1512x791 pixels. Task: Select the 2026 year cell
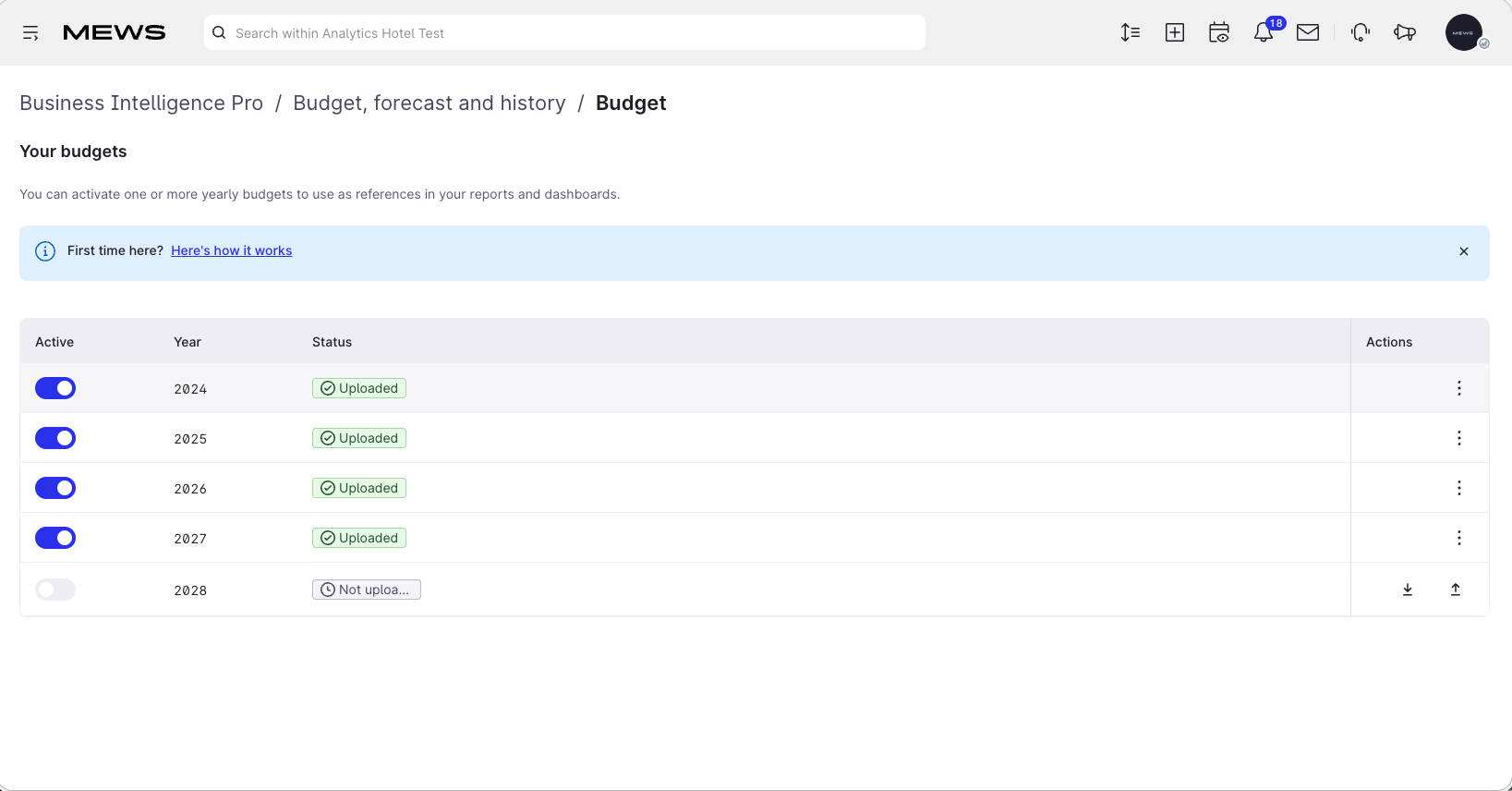[190, 489]
